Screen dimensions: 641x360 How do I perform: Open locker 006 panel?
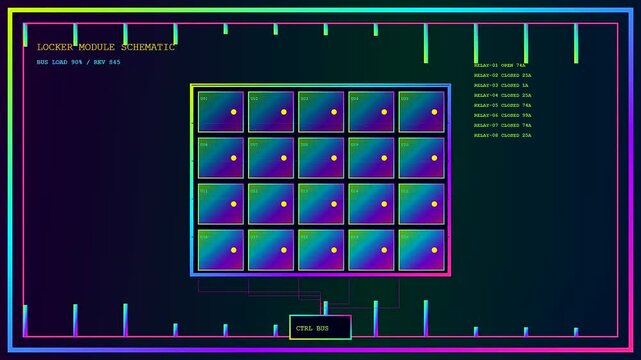(221, 158)
